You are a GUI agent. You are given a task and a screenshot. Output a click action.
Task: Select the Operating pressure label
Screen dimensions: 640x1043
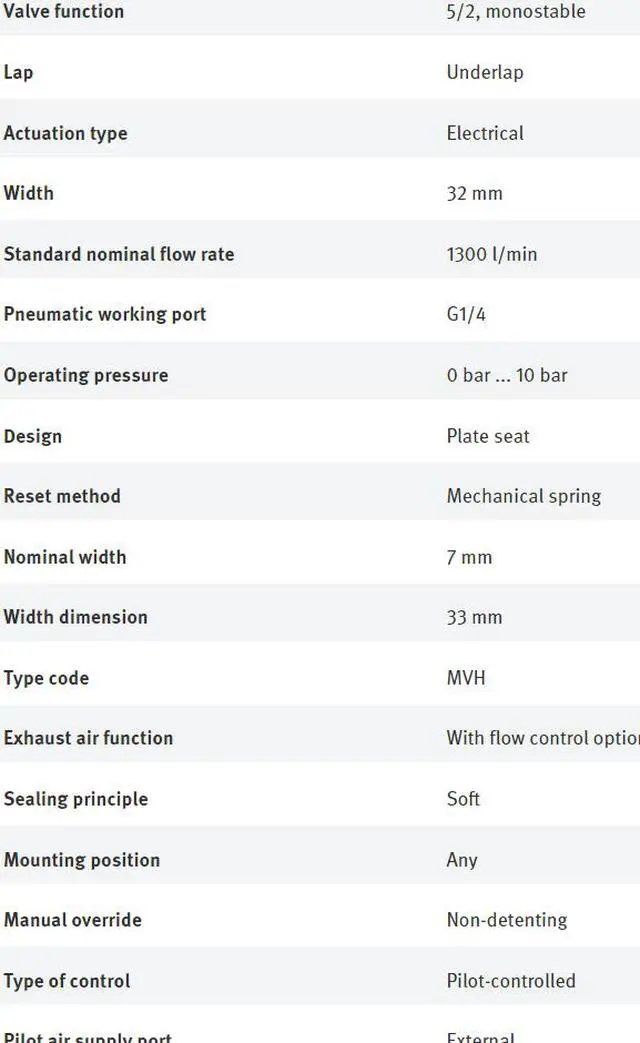pos(86,376)
